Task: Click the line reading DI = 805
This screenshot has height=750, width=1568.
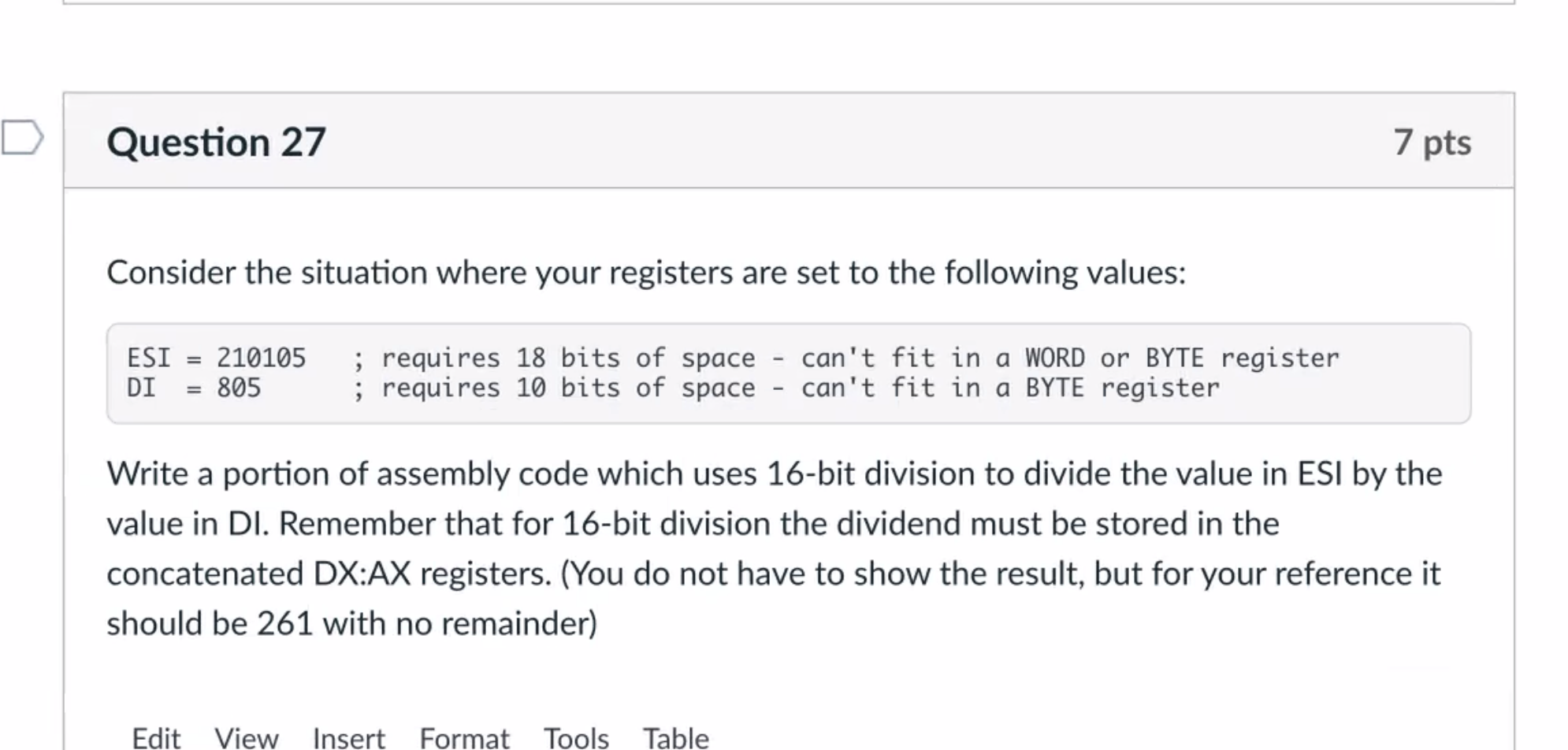Action: click(195, 388)
